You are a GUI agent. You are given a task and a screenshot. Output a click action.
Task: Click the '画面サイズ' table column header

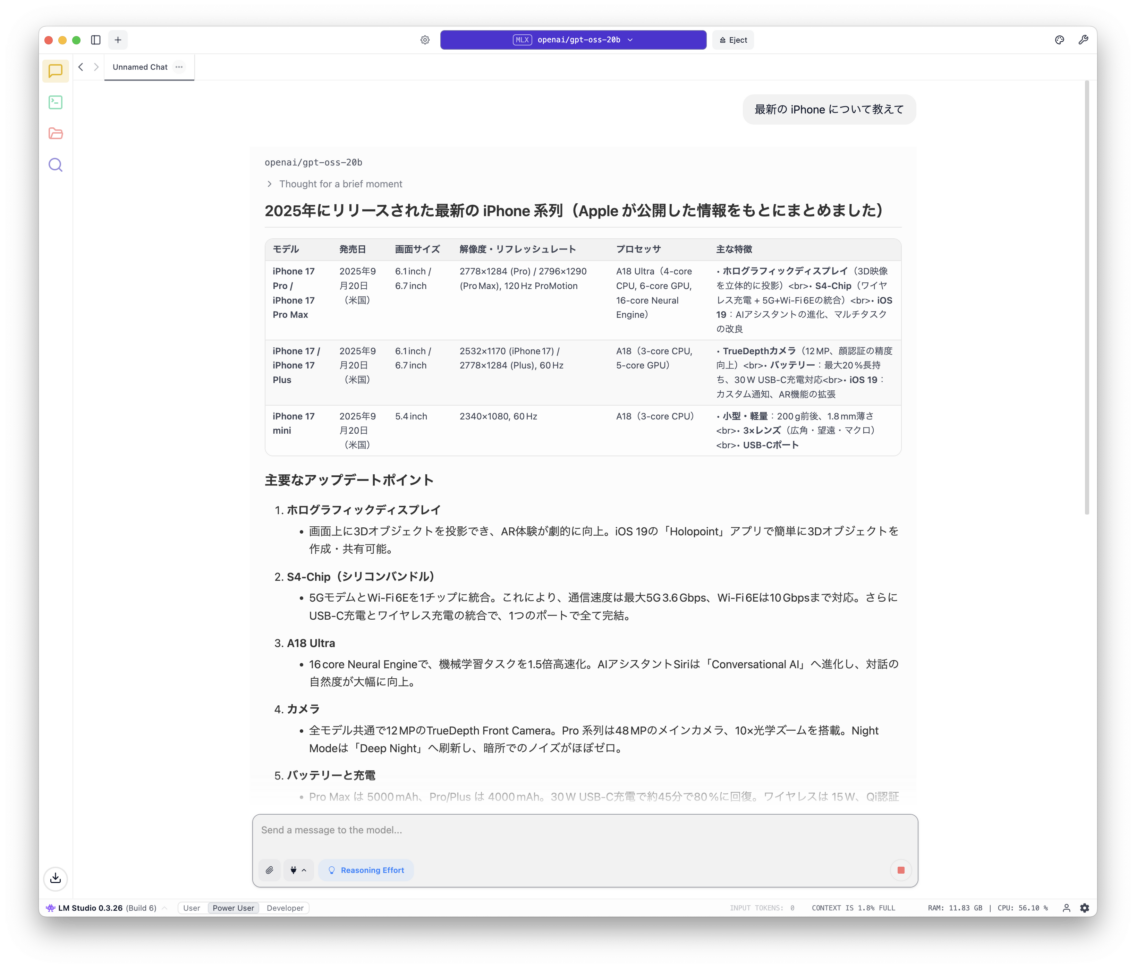[x=417, y=249]
